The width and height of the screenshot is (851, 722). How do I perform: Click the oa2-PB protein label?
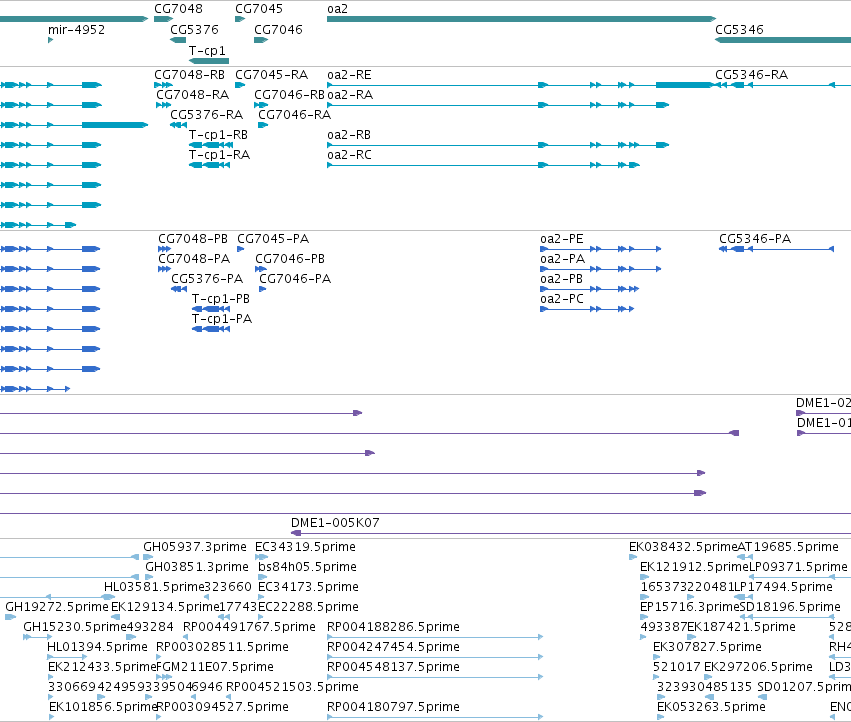(561, 279)
